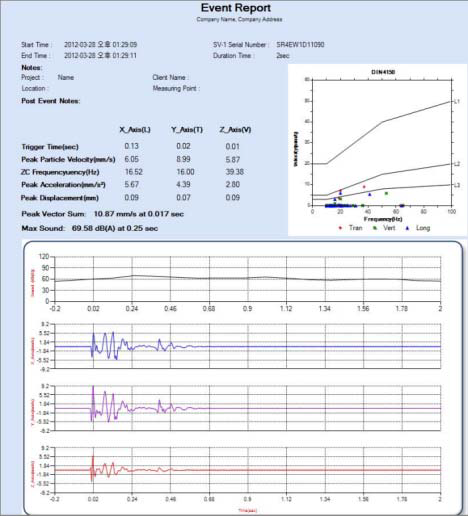This screenshot has height=516, width=468.
Task: Click the Peak Vector Sum value
Action: pyautogui.click(x=139, y=214)
